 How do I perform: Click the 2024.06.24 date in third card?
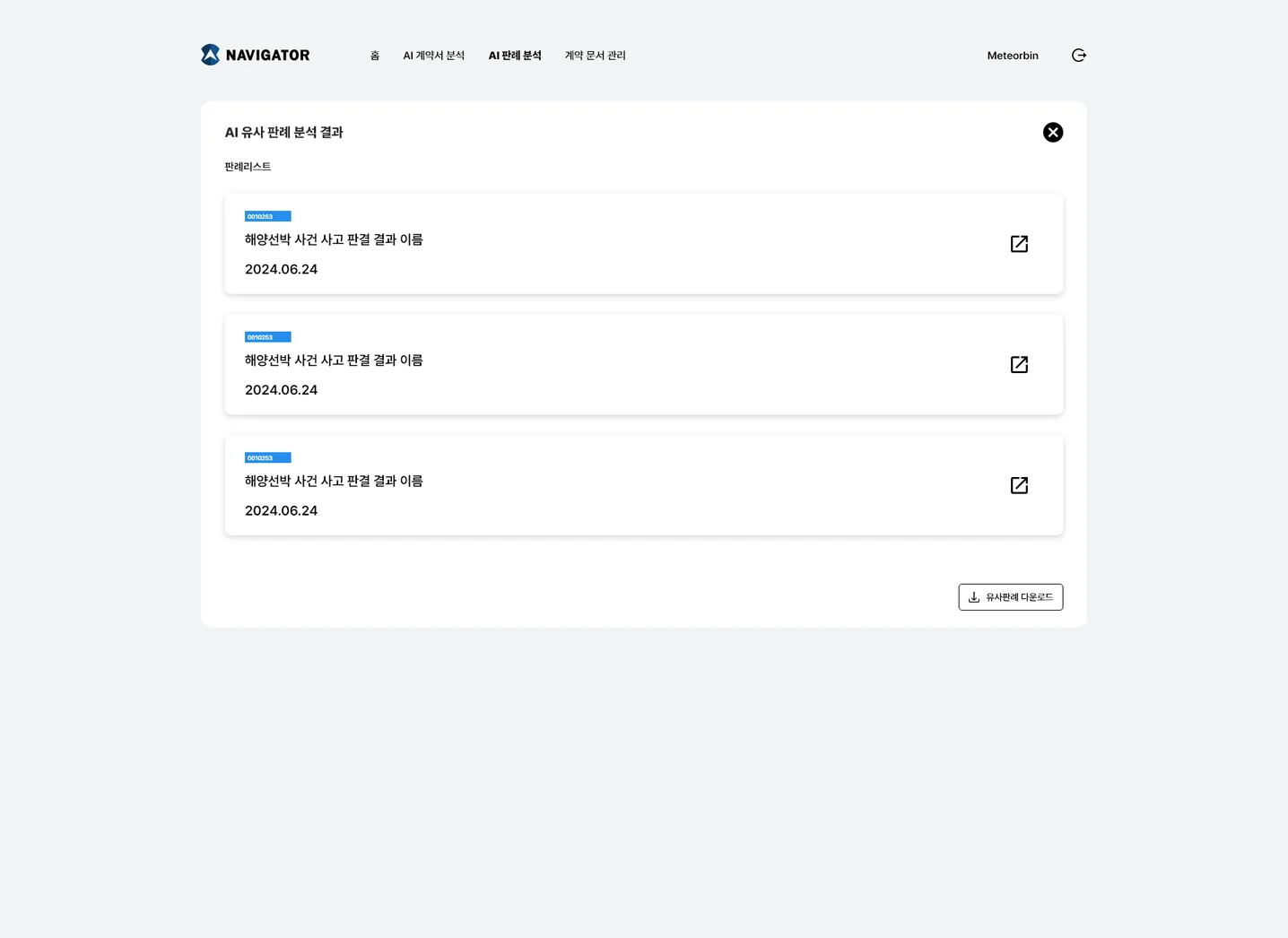pyautogui.click(x=281, y=510)
